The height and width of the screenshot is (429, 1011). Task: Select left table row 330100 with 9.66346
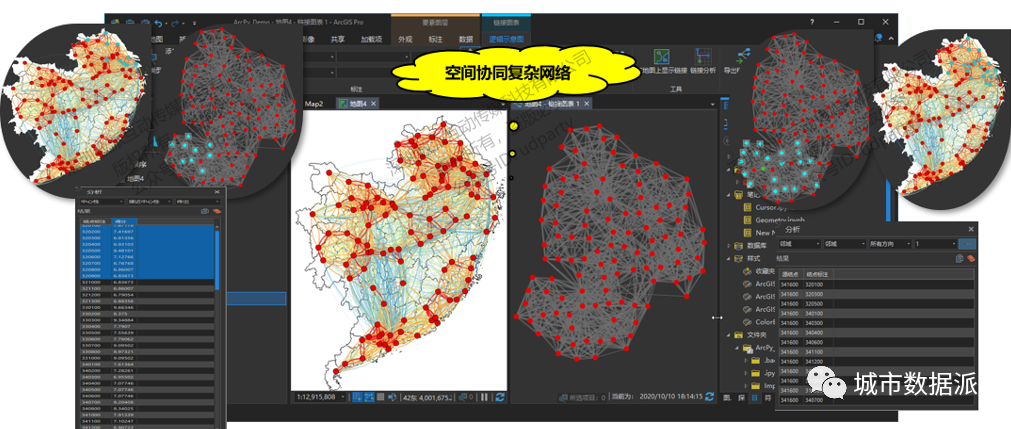point(146,308)
